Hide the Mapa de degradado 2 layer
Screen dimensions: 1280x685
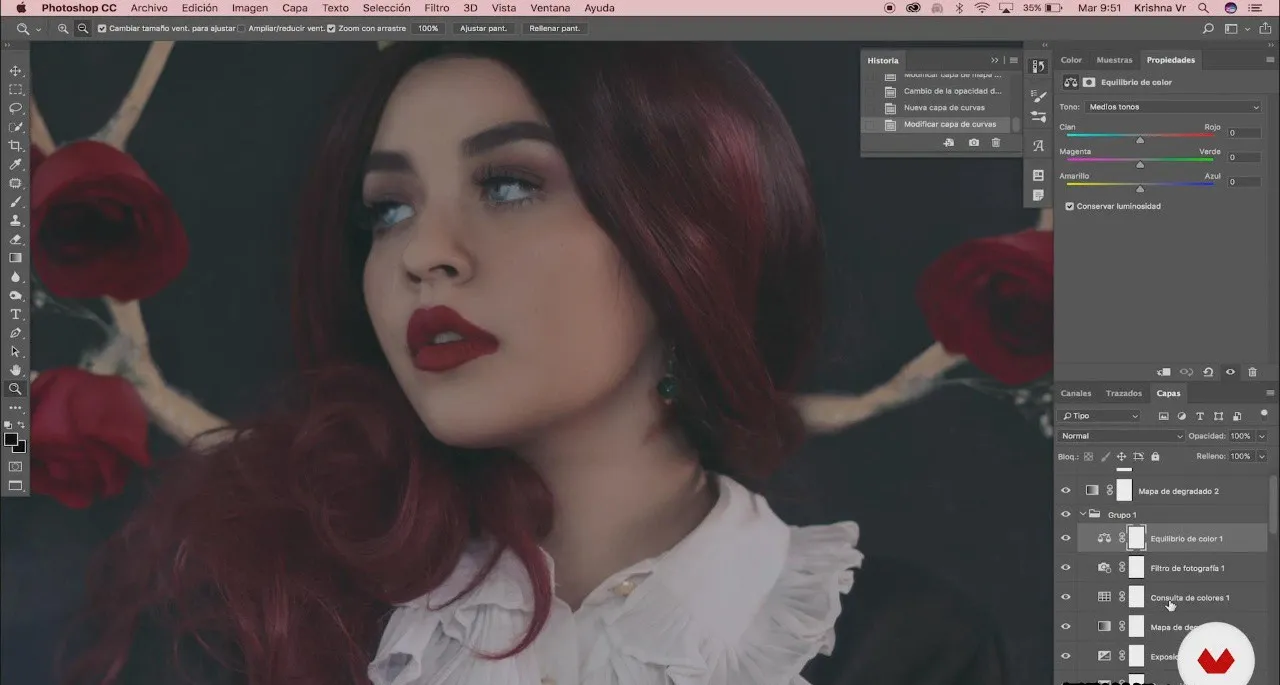[x=1065, y=491]
